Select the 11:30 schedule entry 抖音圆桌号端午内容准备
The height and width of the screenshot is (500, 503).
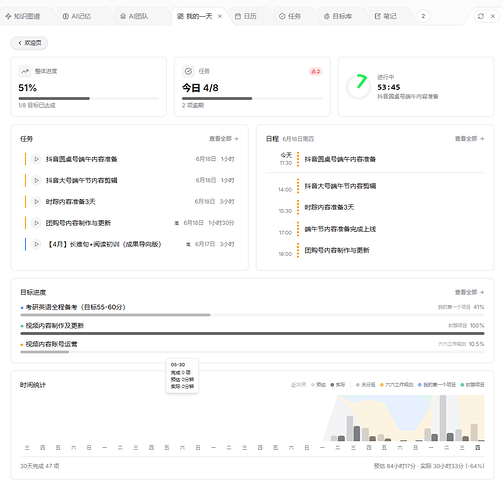(340, 159)
